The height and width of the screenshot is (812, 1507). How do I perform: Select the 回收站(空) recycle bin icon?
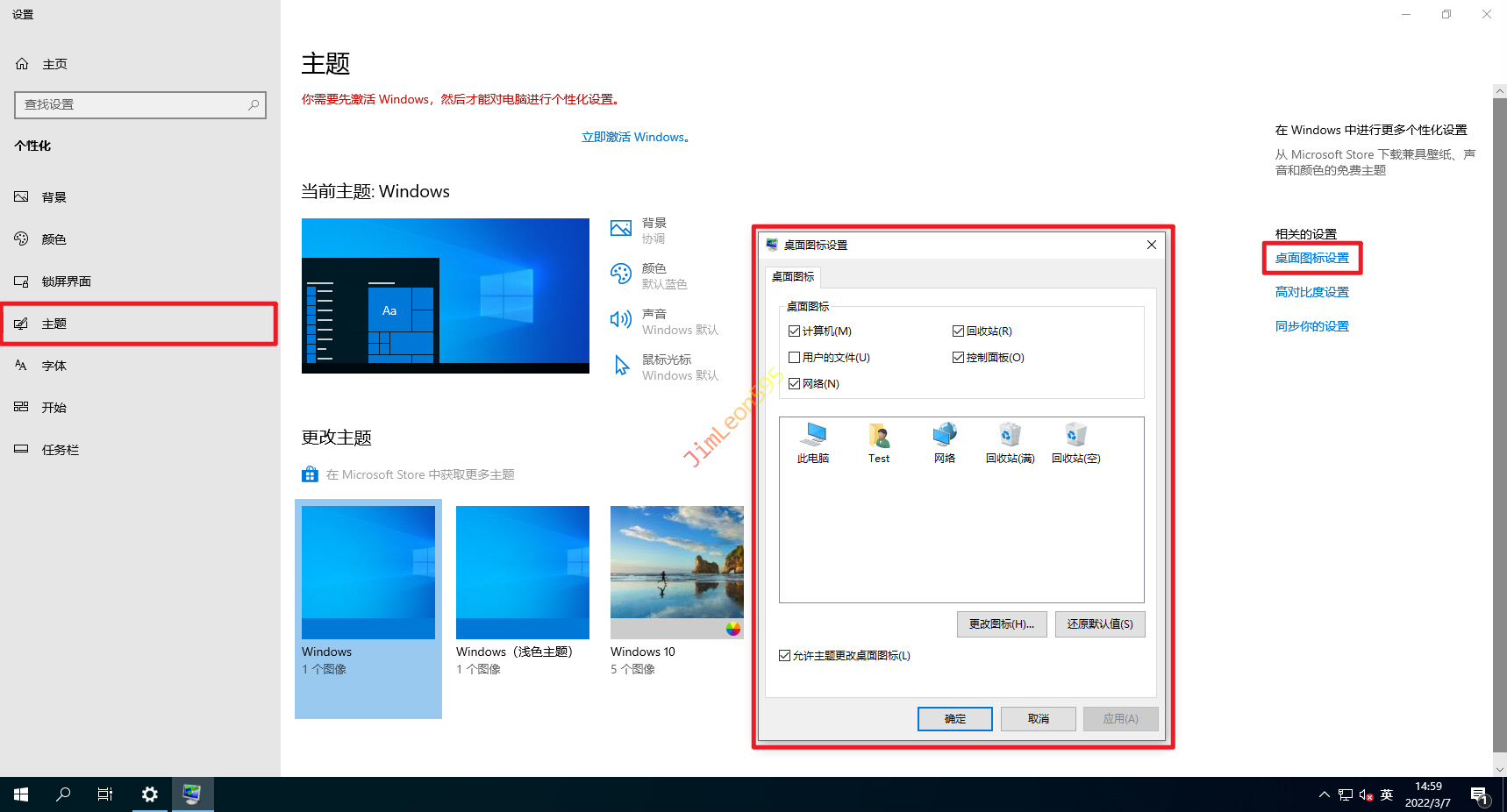coord(1075,442)
